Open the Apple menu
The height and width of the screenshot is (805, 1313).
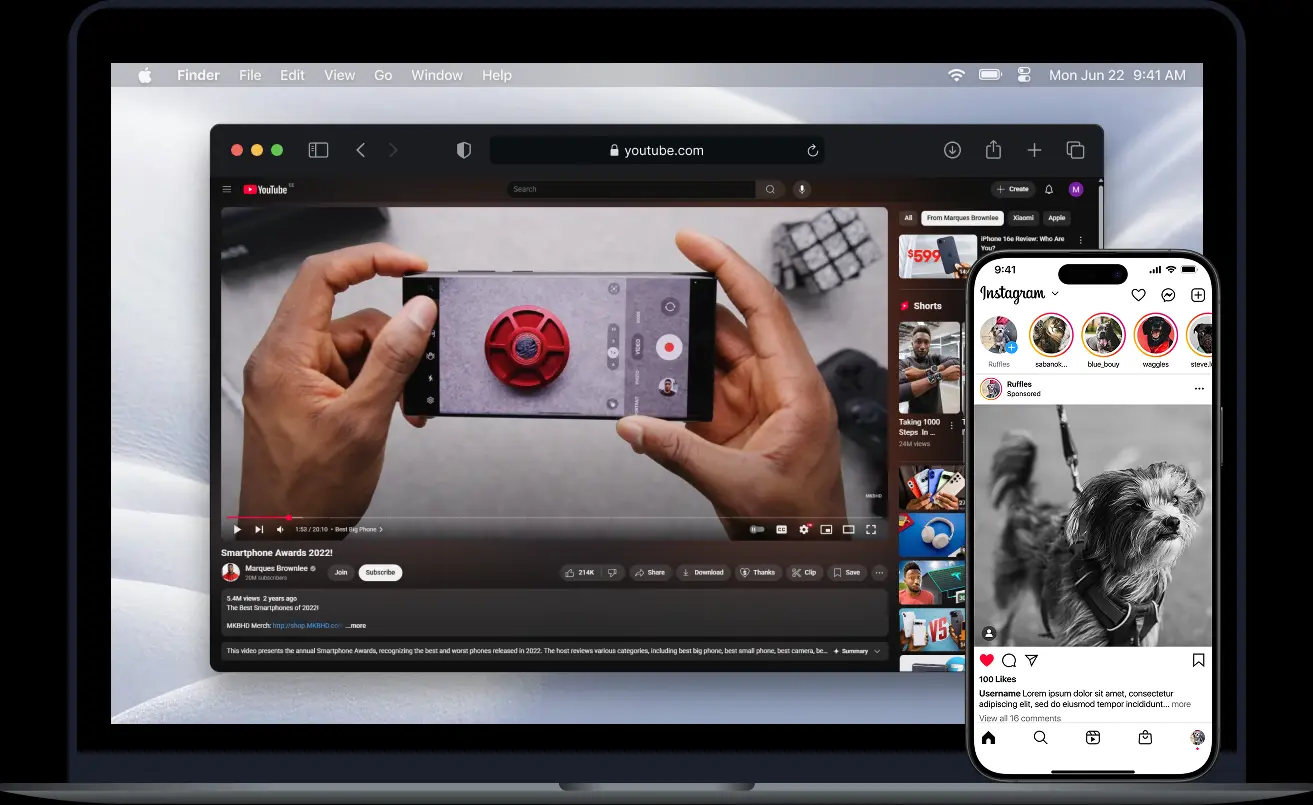[145, 75]
